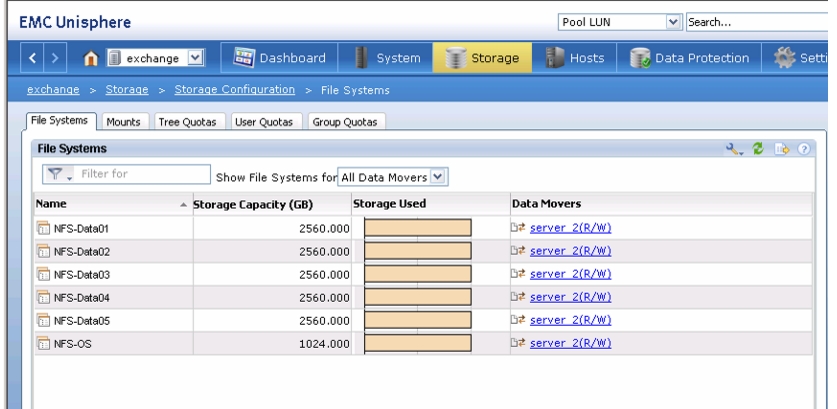This screenshot has width=837, height=409.
Task: Open server_2(R/W) link for NFS-OS
Action: tap(570, 343)
